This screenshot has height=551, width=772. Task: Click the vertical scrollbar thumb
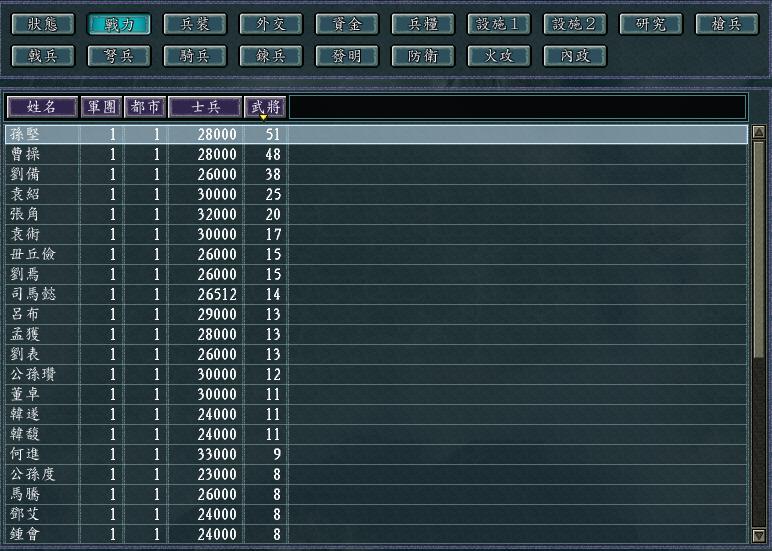coord(759,249)
